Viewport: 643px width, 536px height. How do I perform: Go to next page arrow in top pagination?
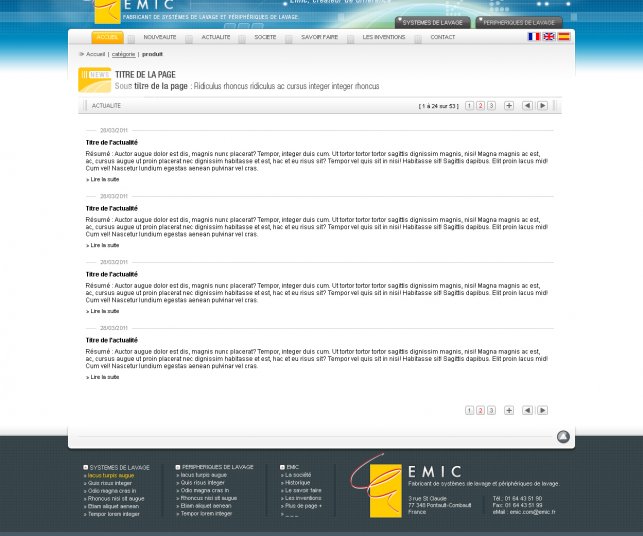[542, 105]
